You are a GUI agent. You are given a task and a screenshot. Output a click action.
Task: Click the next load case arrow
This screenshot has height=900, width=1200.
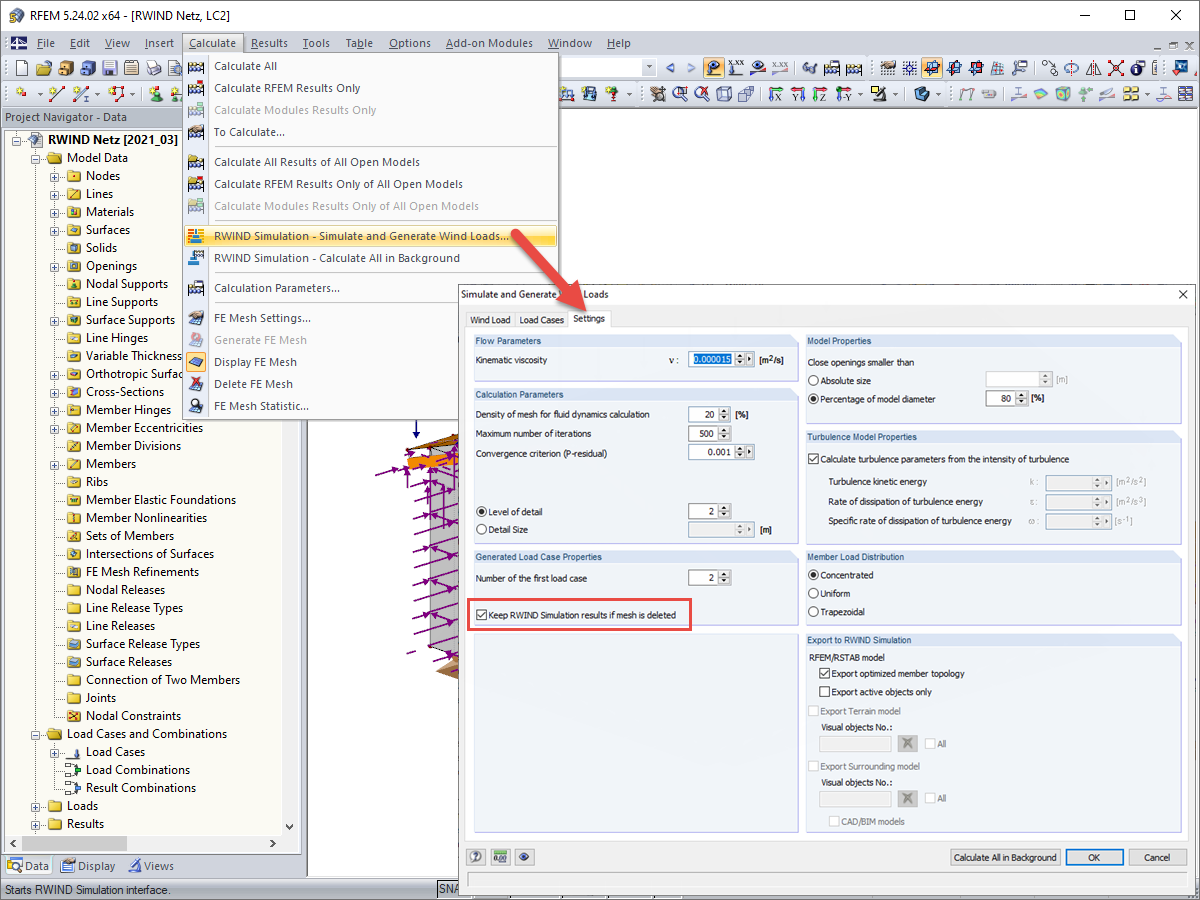tap(691, 68)
